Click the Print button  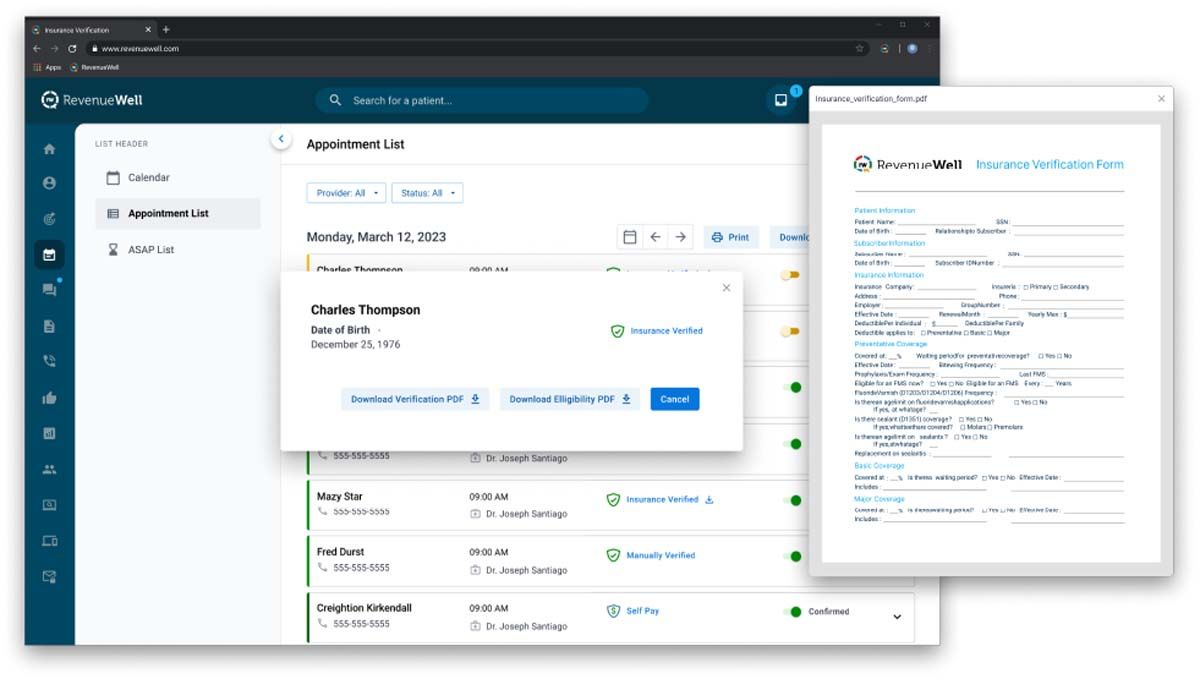point(730,237)
